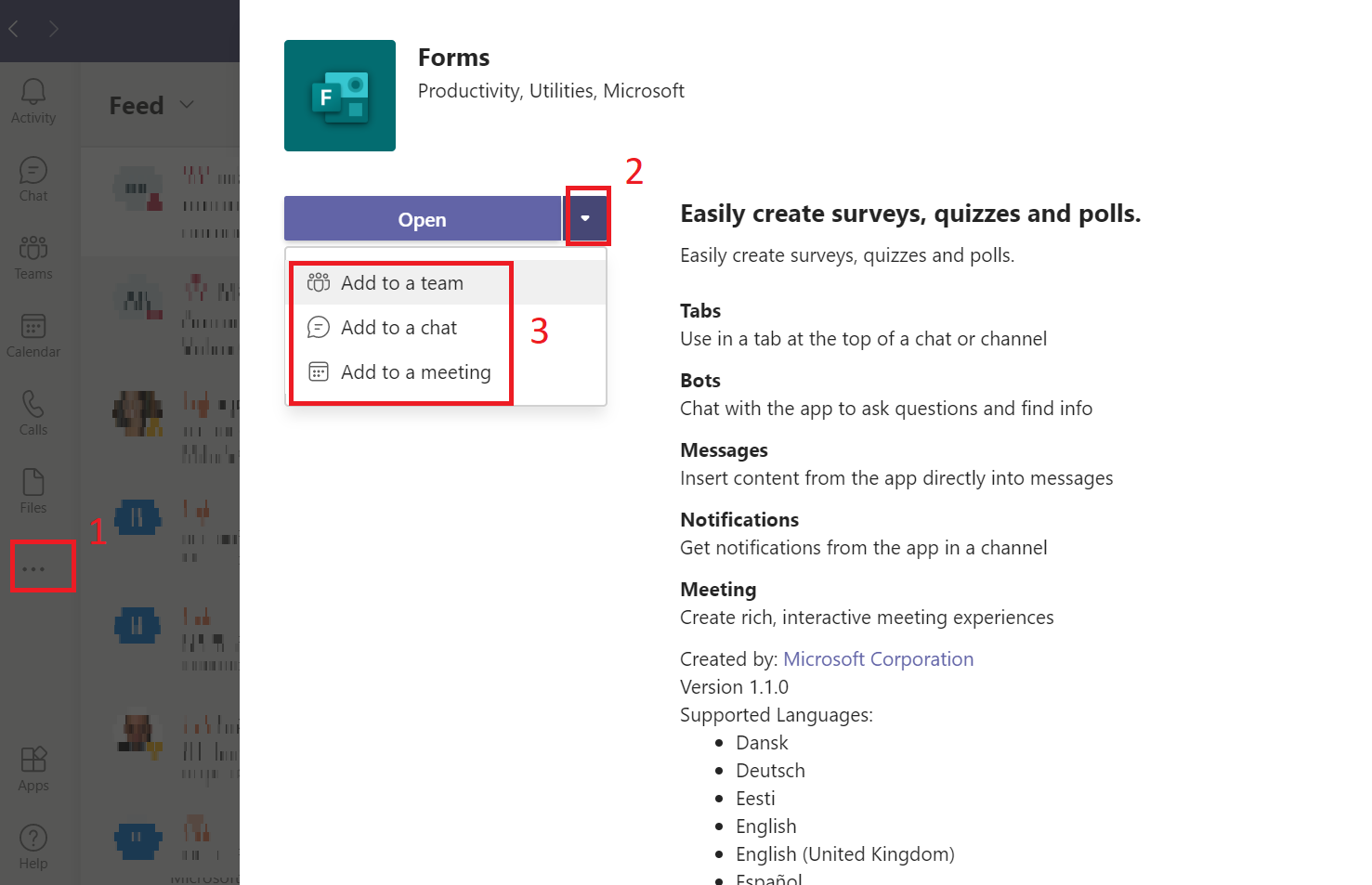Click the Forms app title

click(x=453, y=58)
